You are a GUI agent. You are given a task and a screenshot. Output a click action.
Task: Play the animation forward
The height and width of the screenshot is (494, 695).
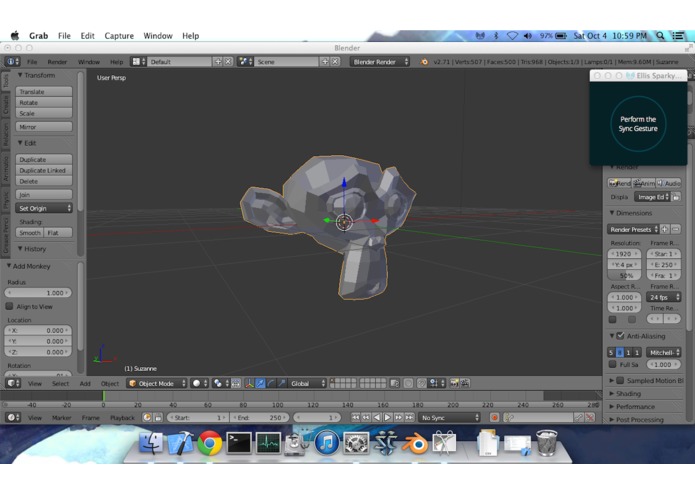388,417
